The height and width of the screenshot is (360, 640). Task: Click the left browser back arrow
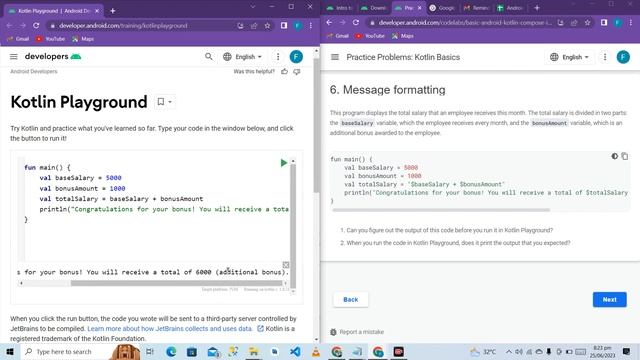[9, 25]
